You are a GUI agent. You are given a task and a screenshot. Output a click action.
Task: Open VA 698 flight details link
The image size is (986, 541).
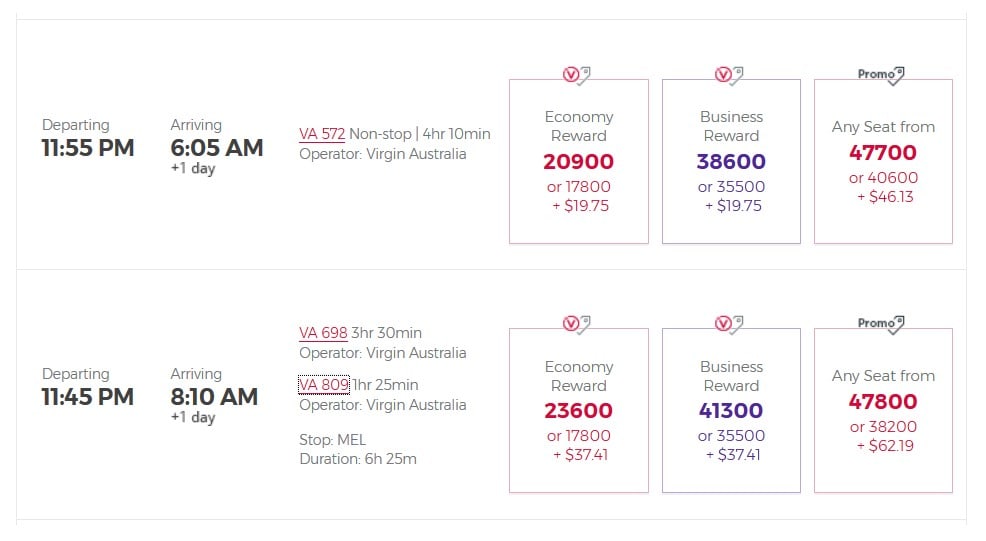[x=323, y=333]
